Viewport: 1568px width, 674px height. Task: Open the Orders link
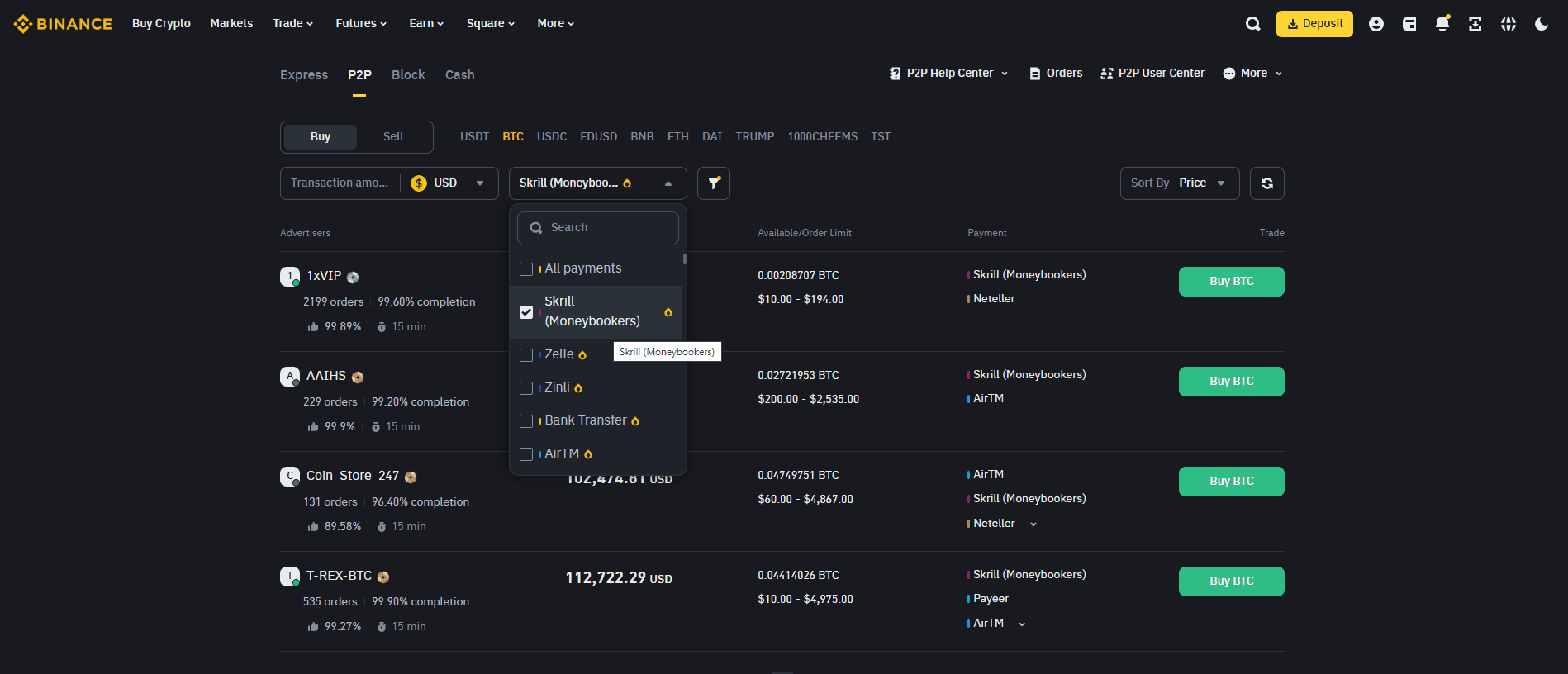(x=1056, y=74)
